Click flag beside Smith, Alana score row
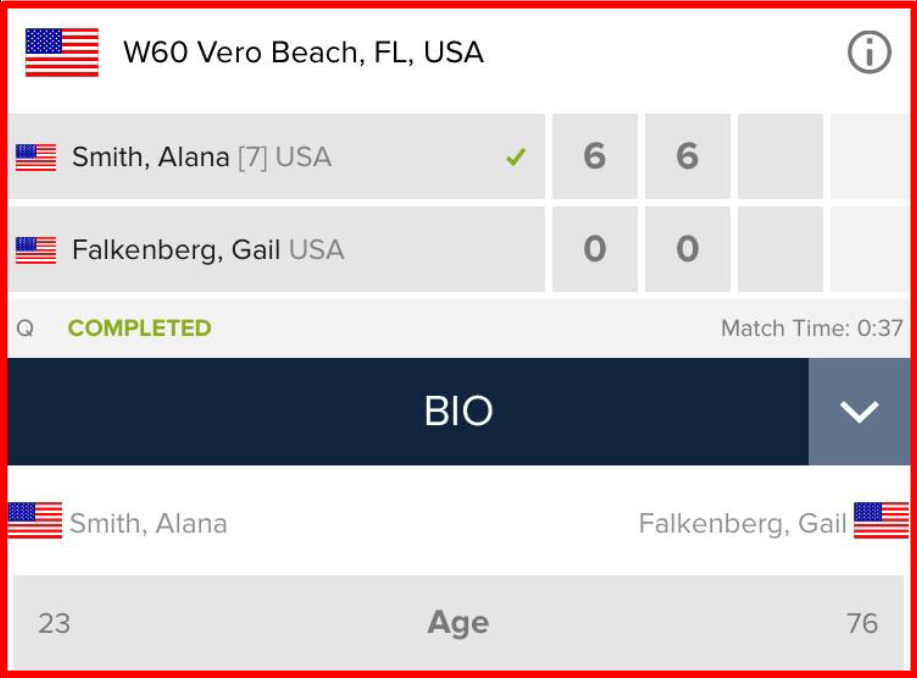This screenshot has width=917, height=678. click(36, 157)
